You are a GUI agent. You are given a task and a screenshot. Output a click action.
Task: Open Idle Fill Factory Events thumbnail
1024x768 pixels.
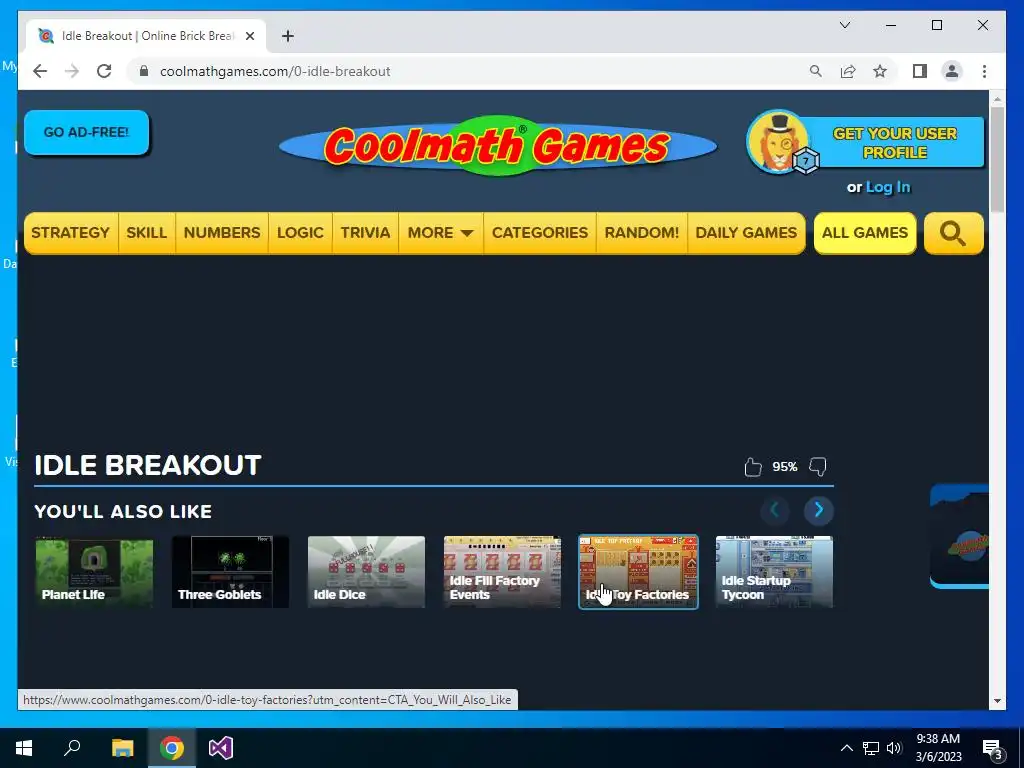502,572
